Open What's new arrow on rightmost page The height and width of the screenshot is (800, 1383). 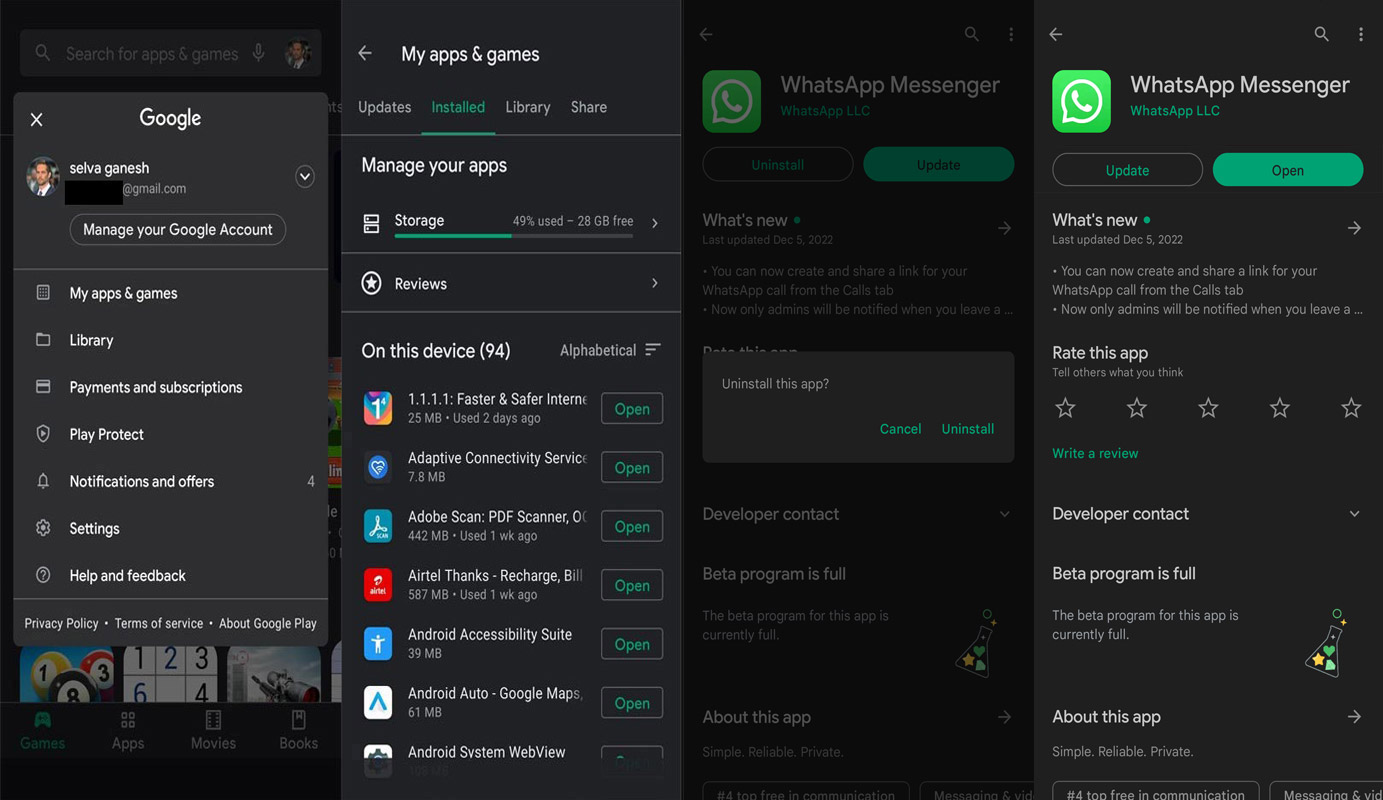1354,228
